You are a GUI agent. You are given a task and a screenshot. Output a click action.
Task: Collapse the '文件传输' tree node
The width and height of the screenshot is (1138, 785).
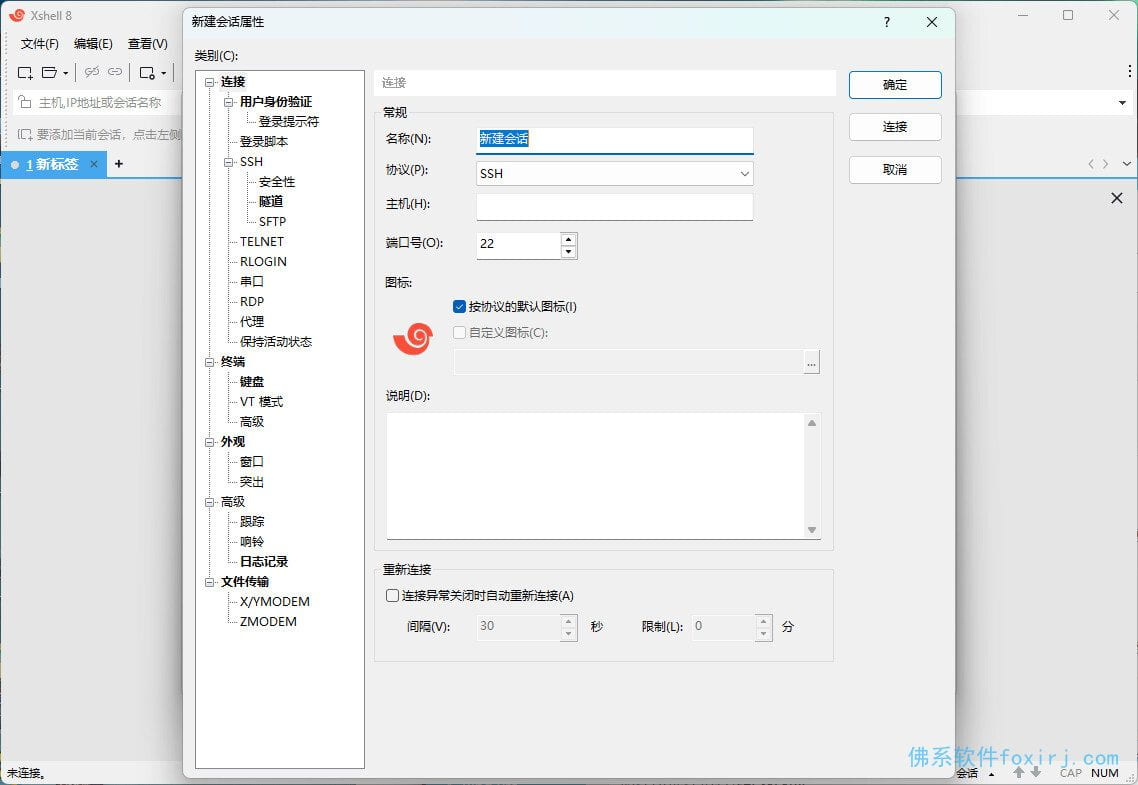pos(210,582)
